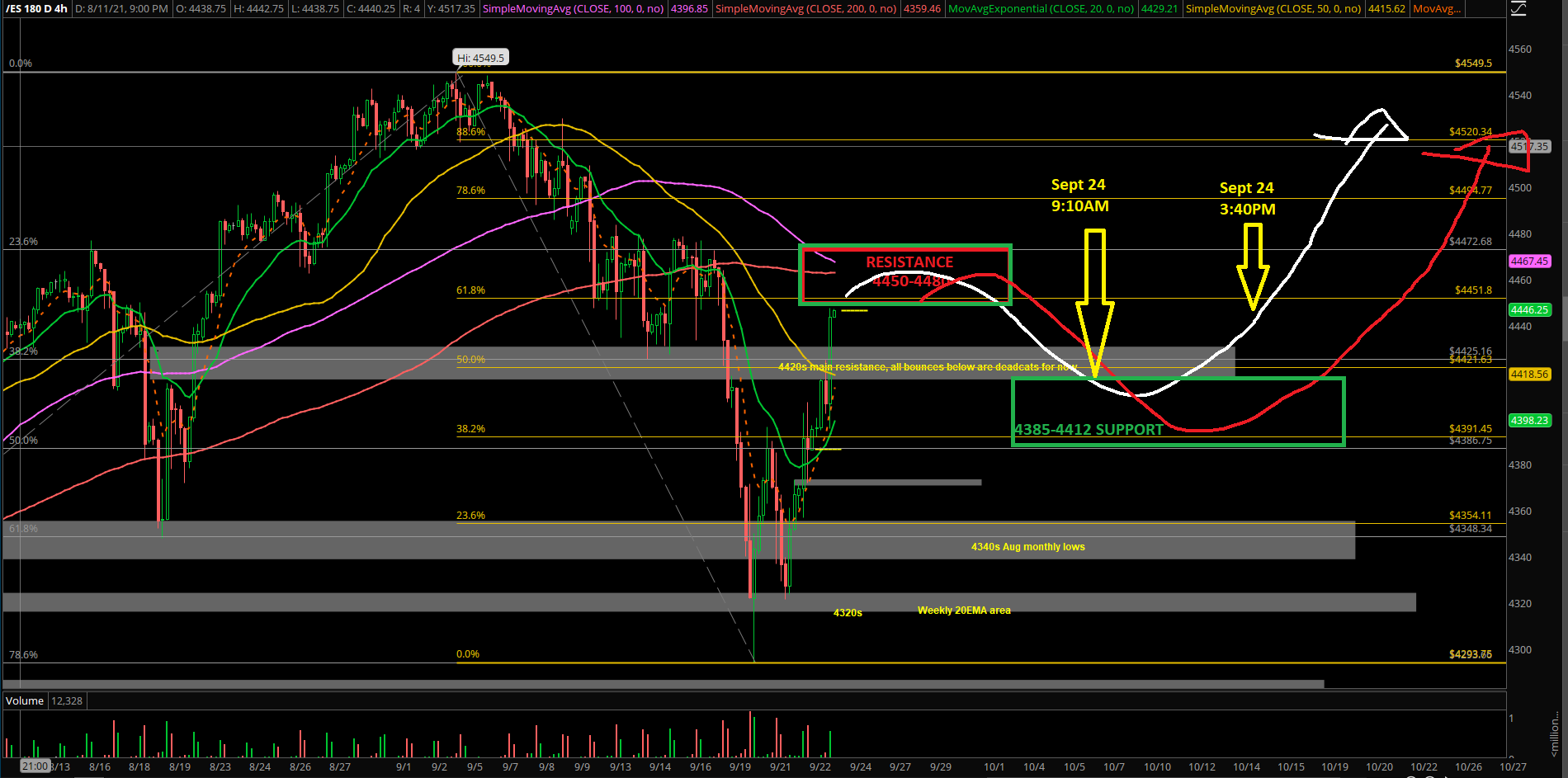Click the D: 8/11/21, 9:00 PM date readout
The height and width of the screenshot is (778, 1568).
coord(121,9)
